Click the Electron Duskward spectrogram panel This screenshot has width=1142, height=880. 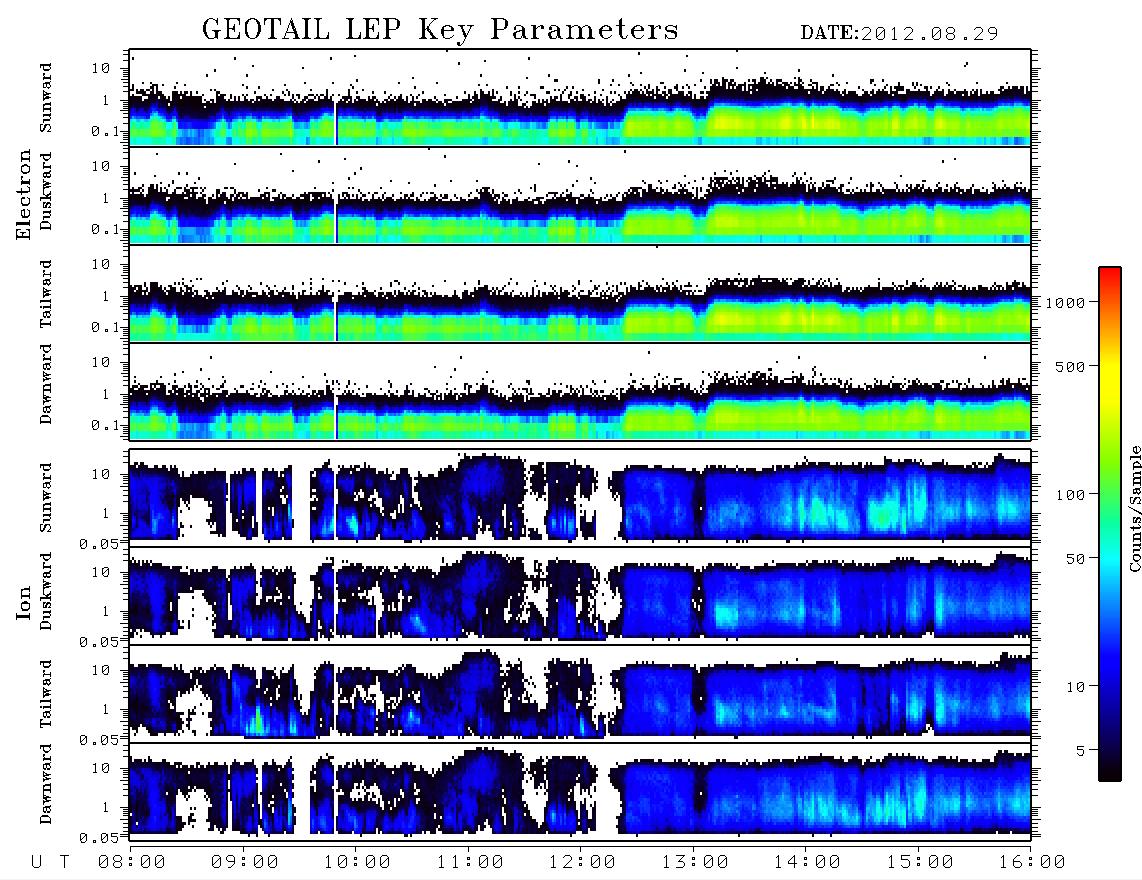click(x=580, y=196)
